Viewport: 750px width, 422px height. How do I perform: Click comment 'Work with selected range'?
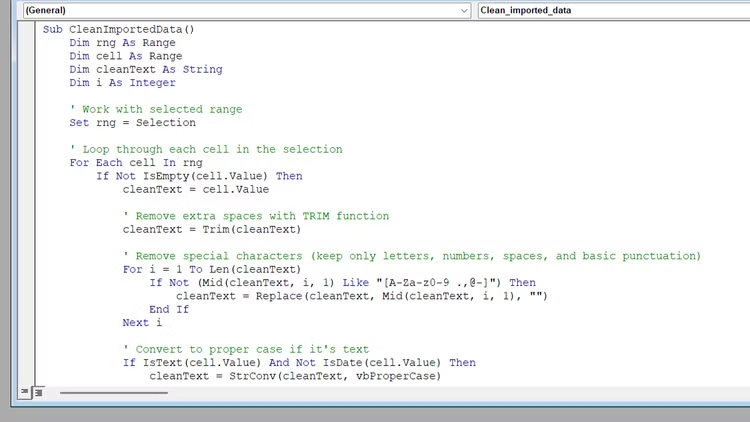[x=156, y=110]
